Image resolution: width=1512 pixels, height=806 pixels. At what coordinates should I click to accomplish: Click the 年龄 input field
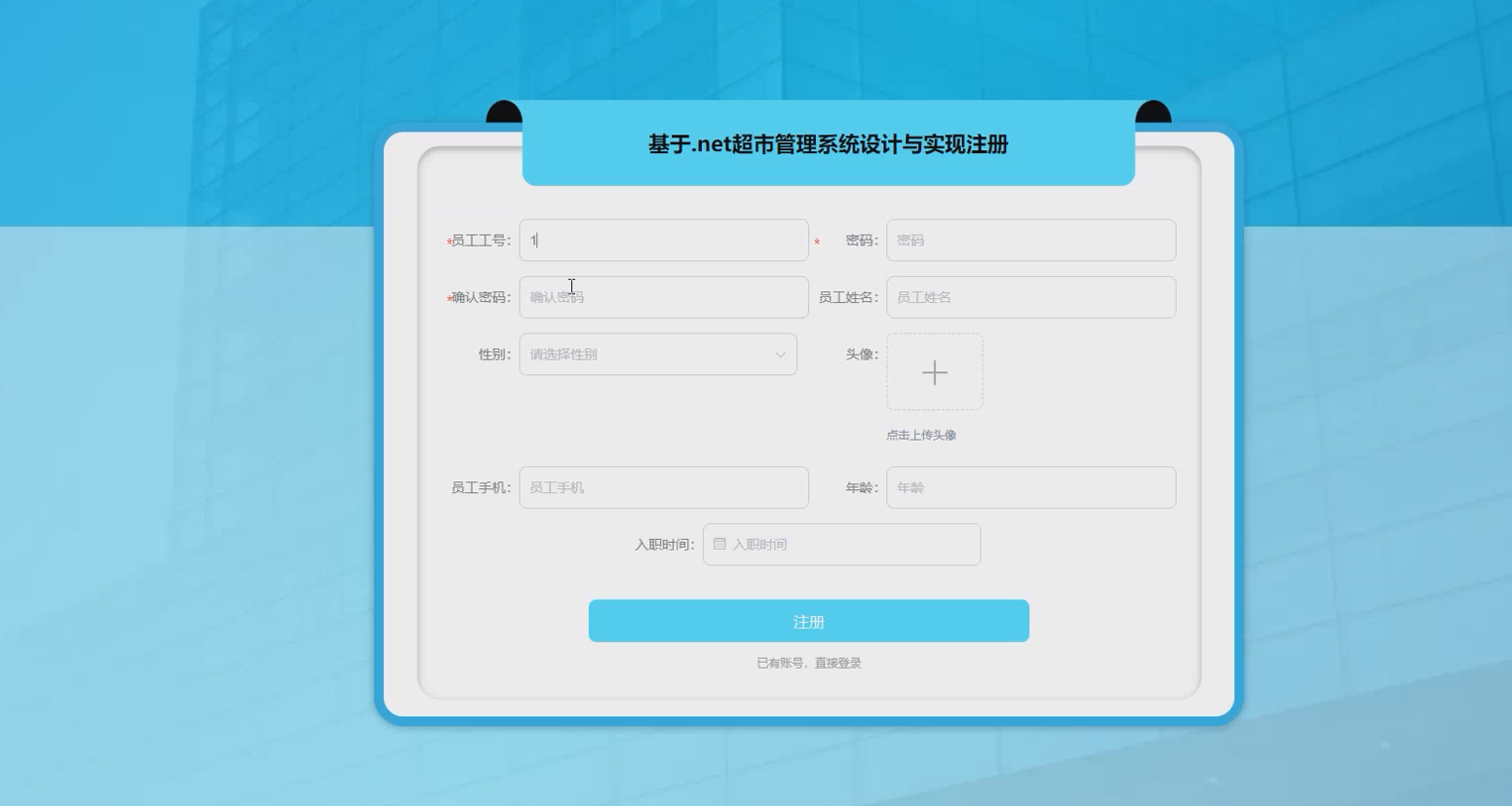1029,487
